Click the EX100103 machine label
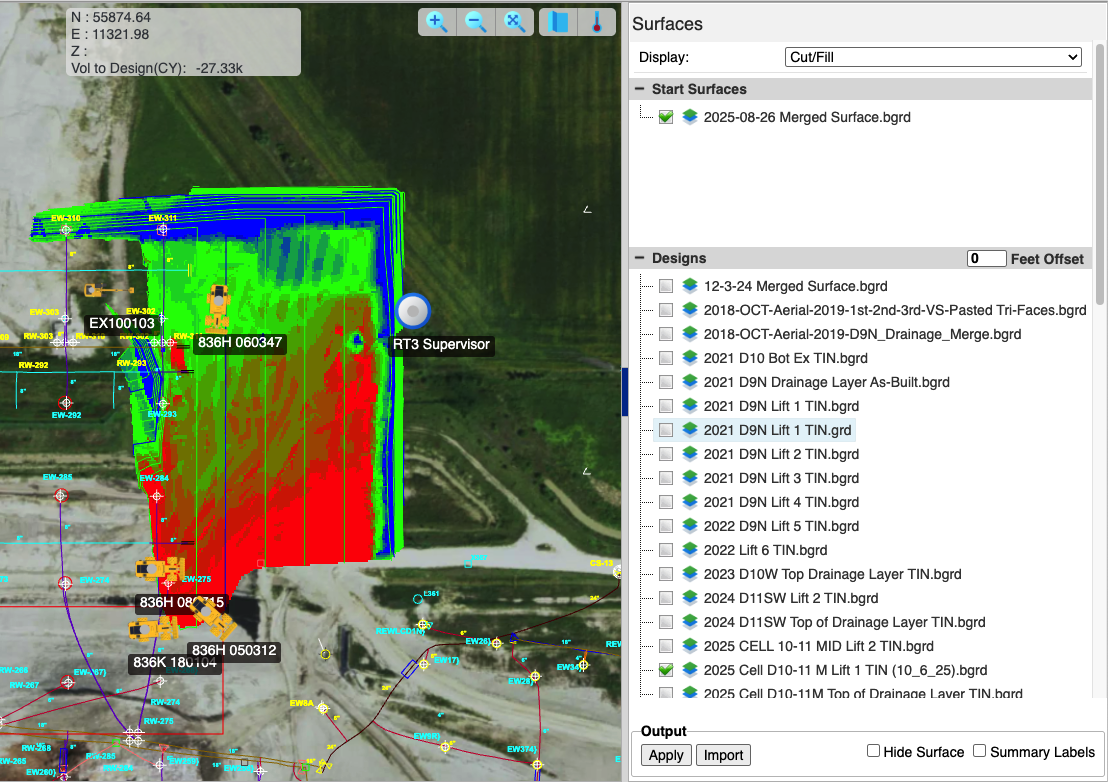This screenshot has height=782, width=1108. [122, 324]
